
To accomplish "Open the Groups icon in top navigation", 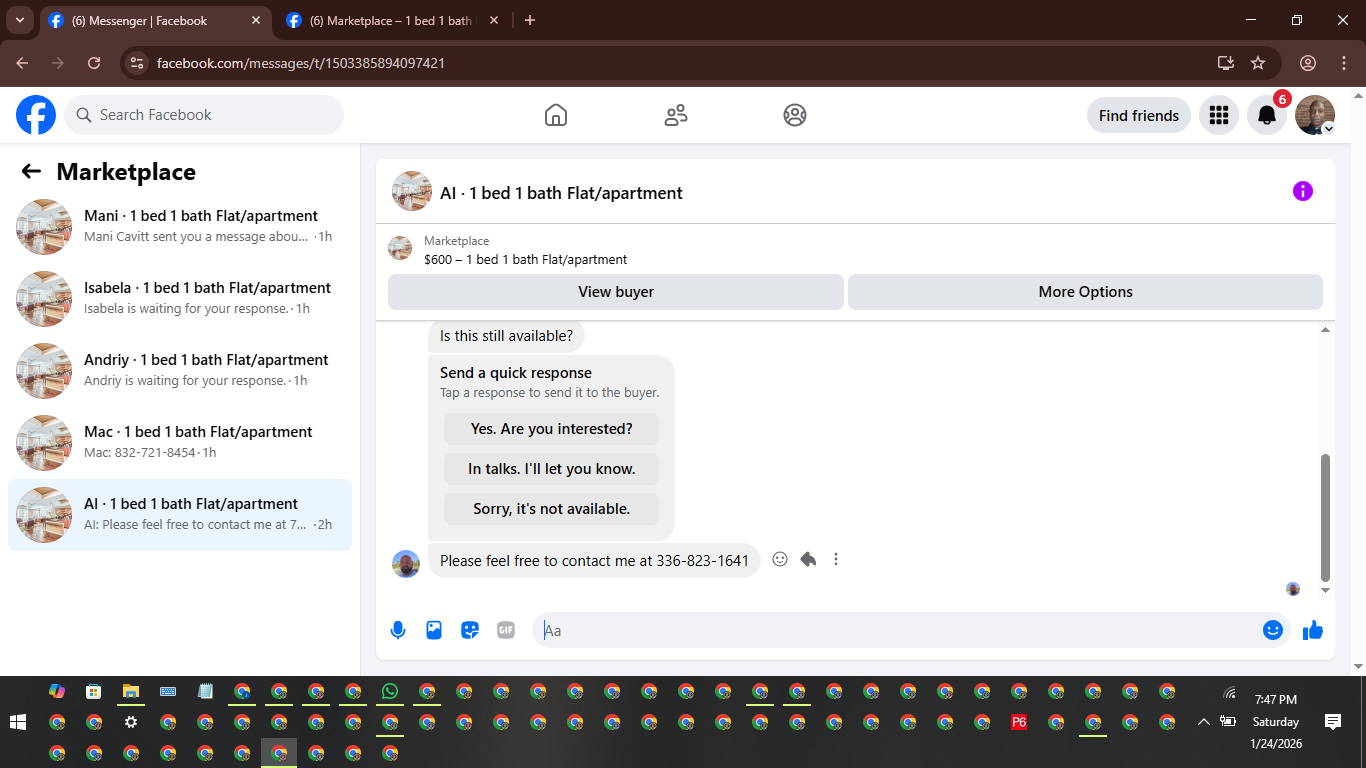I will point(795,115).
